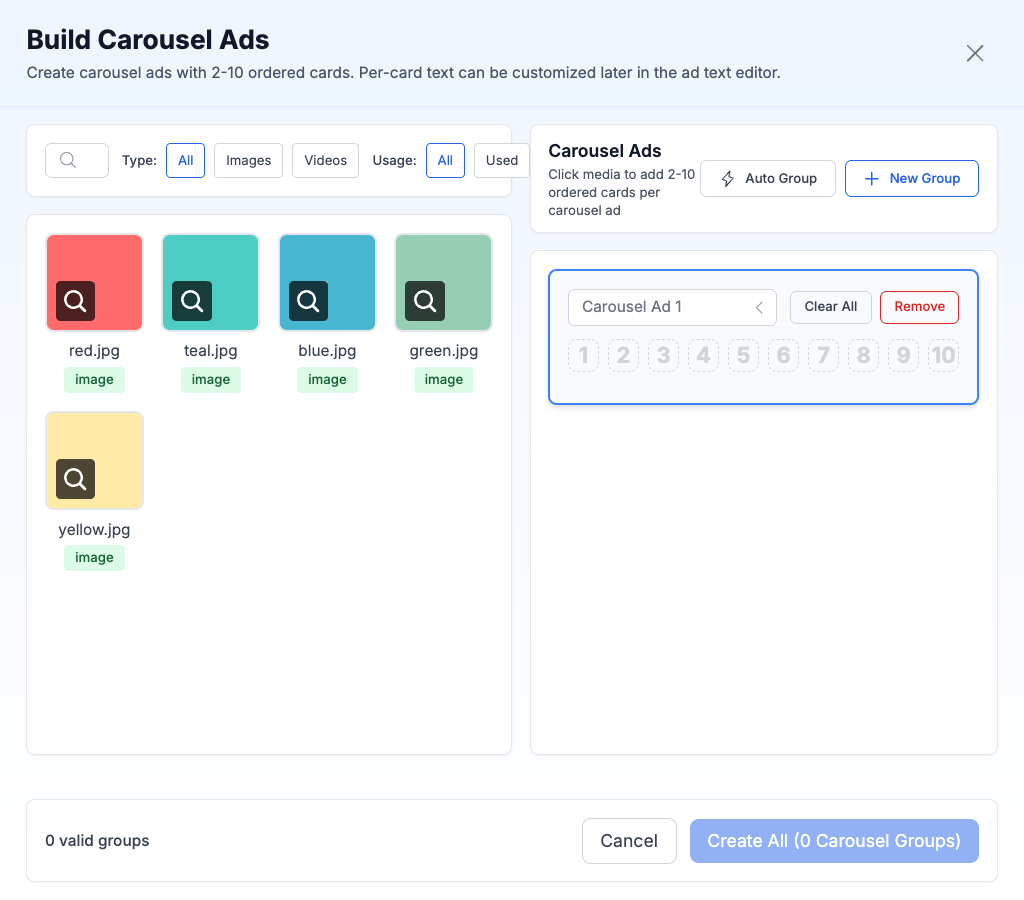The width and height of the screenshot is (1024, 900).
Task: Close the Build Carousel Ads dialog
Action: (975, 53)
